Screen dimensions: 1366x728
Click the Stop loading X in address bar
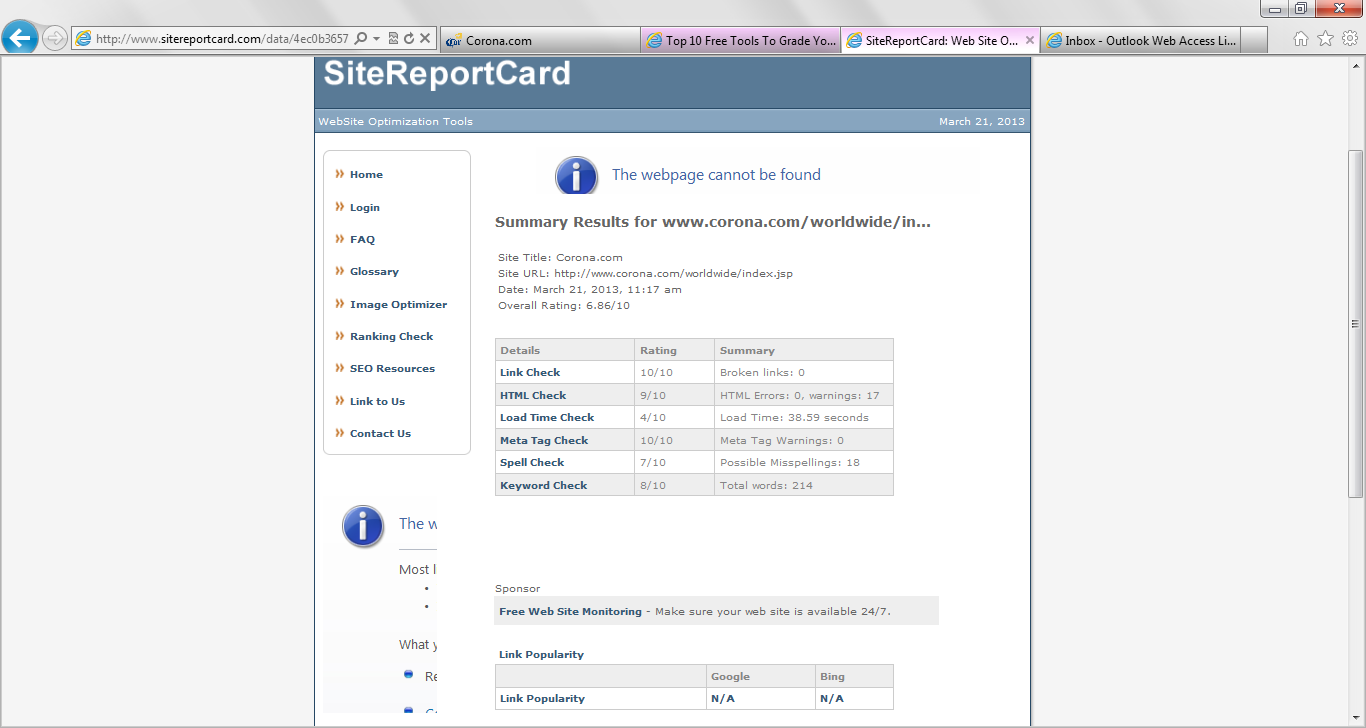pyautogui.click(x=425, y=39)
